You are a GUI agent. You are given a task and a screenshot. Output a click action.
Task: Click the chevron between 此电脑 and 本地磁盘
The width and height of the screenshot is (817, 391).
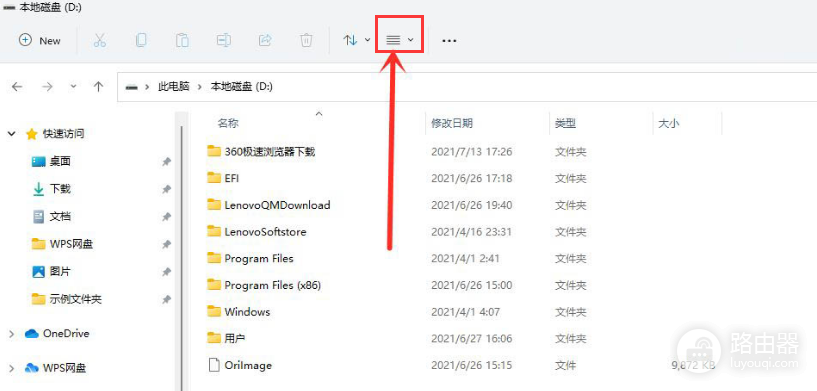click(x=200, y=87)
